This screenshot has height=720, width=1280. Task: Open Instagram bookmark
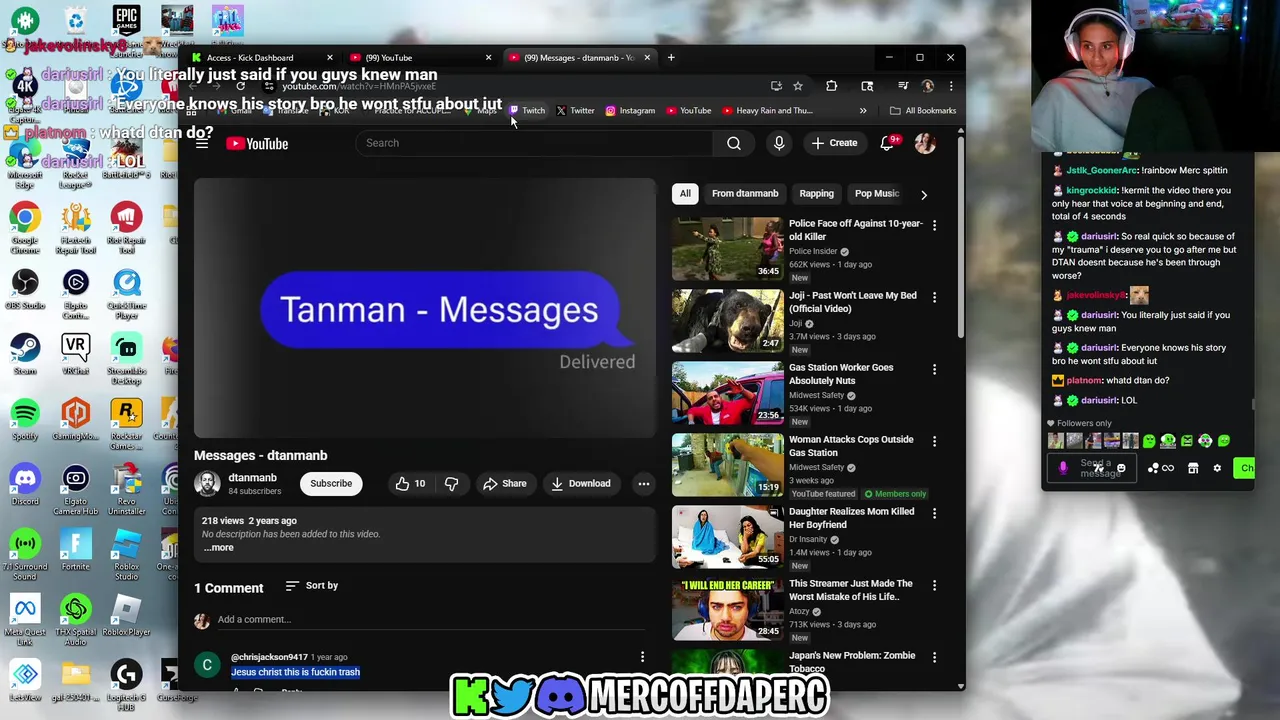pos(630,111)
